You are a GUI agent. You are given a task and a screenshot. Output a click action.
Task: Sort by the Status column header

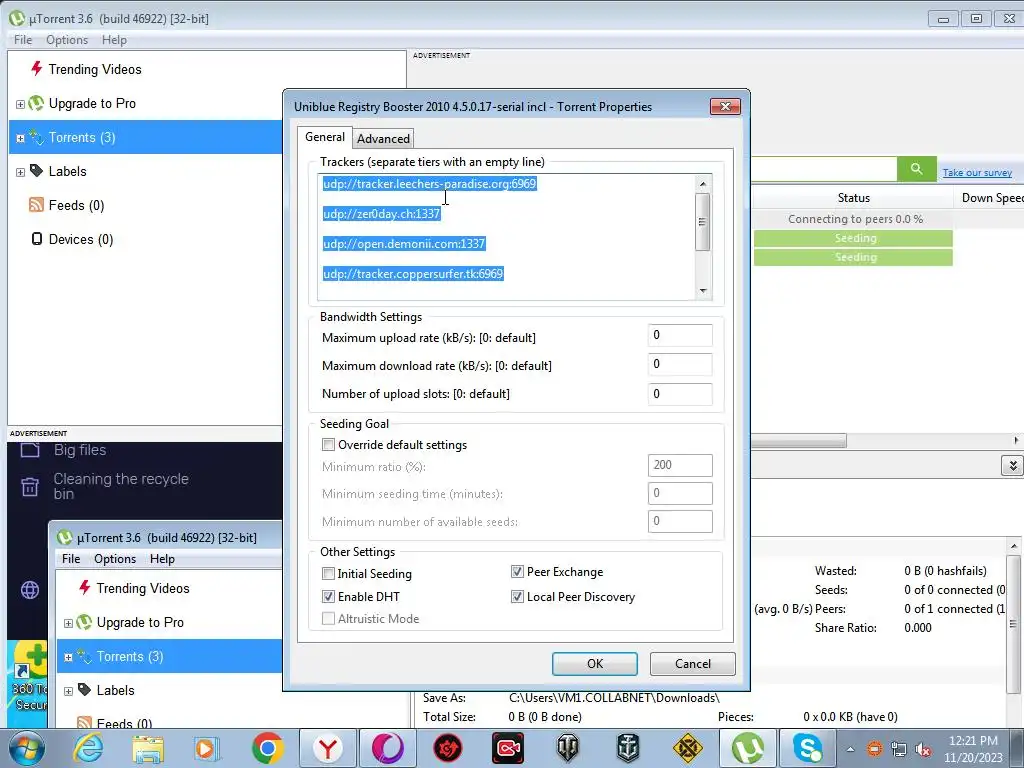click(x=854, y=197)
